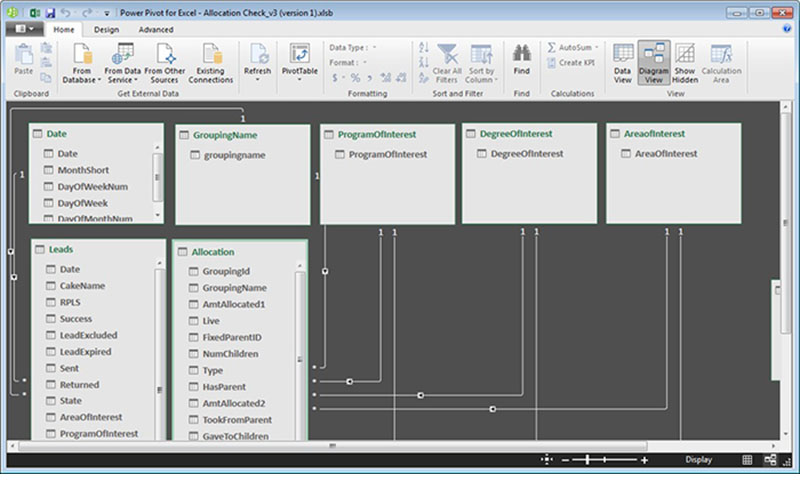800x500 pixels.
Task: Click sort A to Z icon
Action: 424,47
